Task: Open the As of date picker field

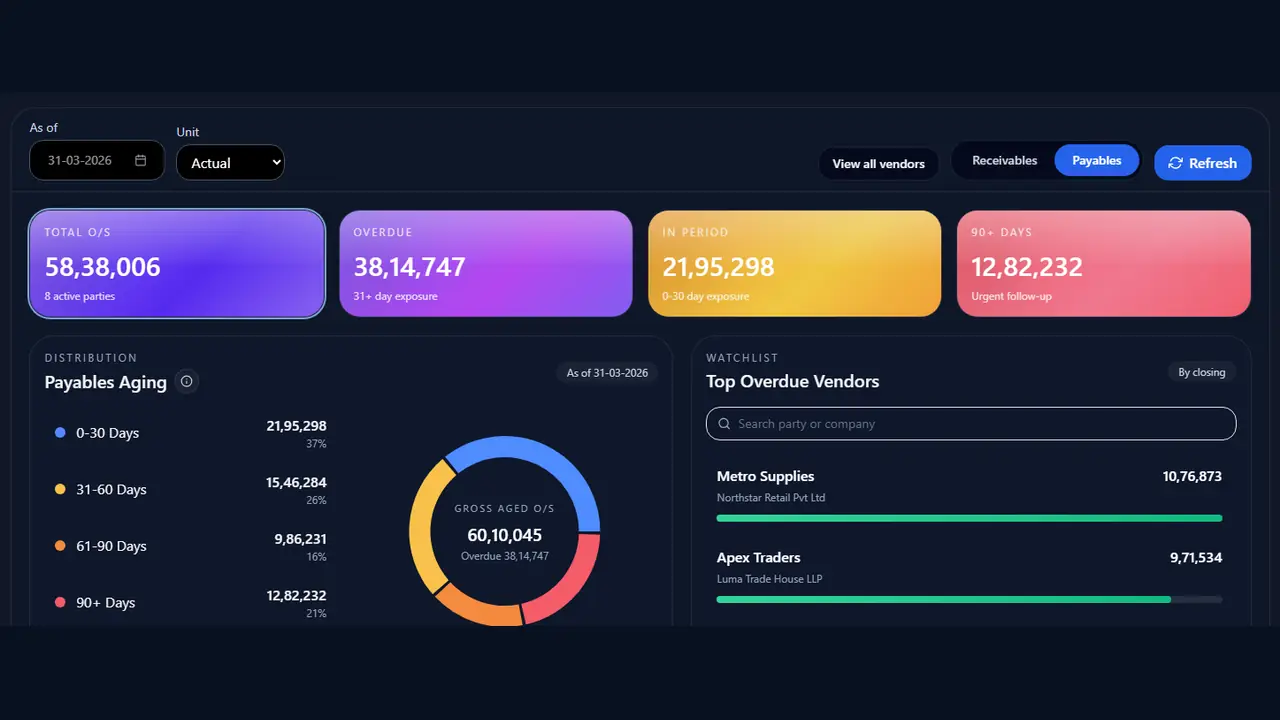Action: [x=97, y=160]
